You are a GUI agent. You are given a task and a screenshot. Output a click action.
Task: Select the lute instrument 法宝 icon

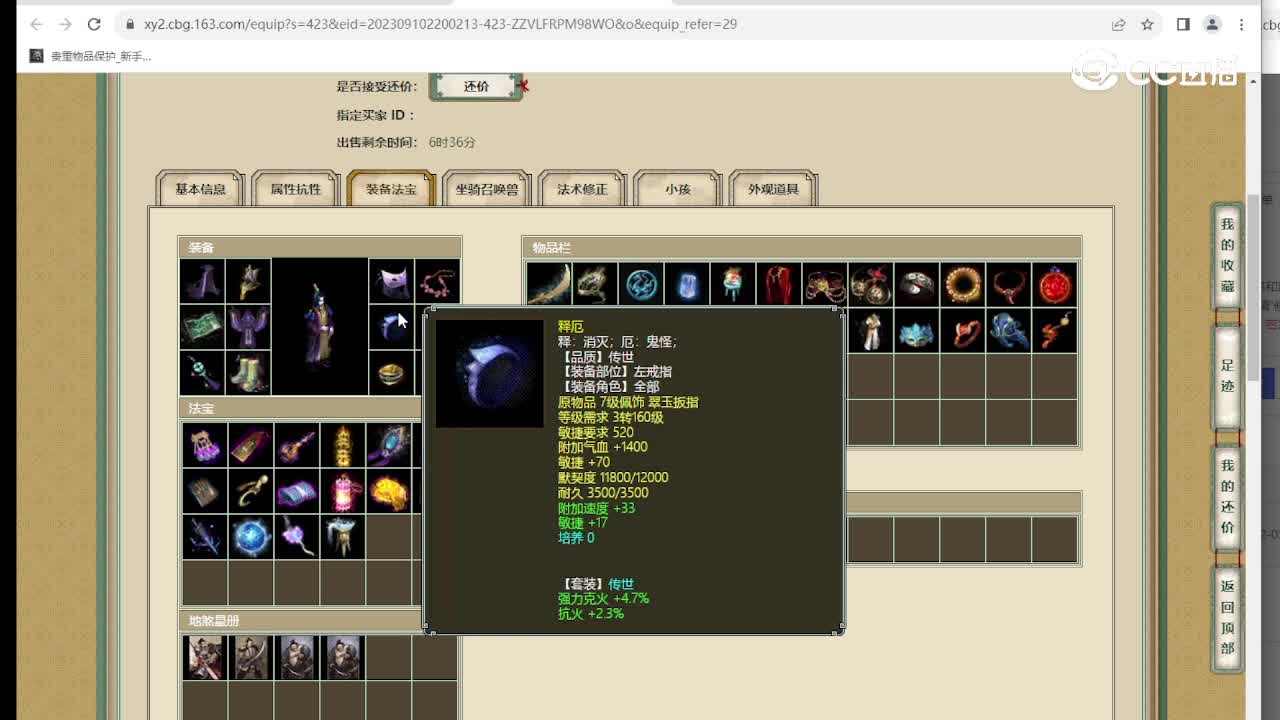click(x=297, y=445)
